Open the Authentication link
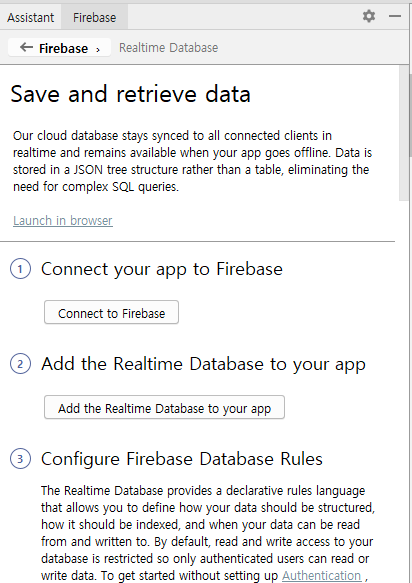 tap(321, 575)
